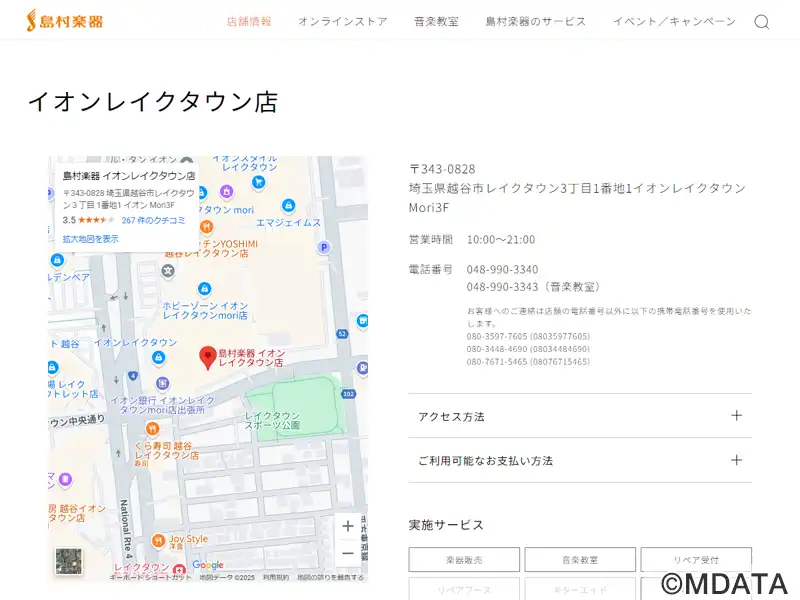Open the 音楽教室 menu
800x600 pixels.
[x=436, y=21]
